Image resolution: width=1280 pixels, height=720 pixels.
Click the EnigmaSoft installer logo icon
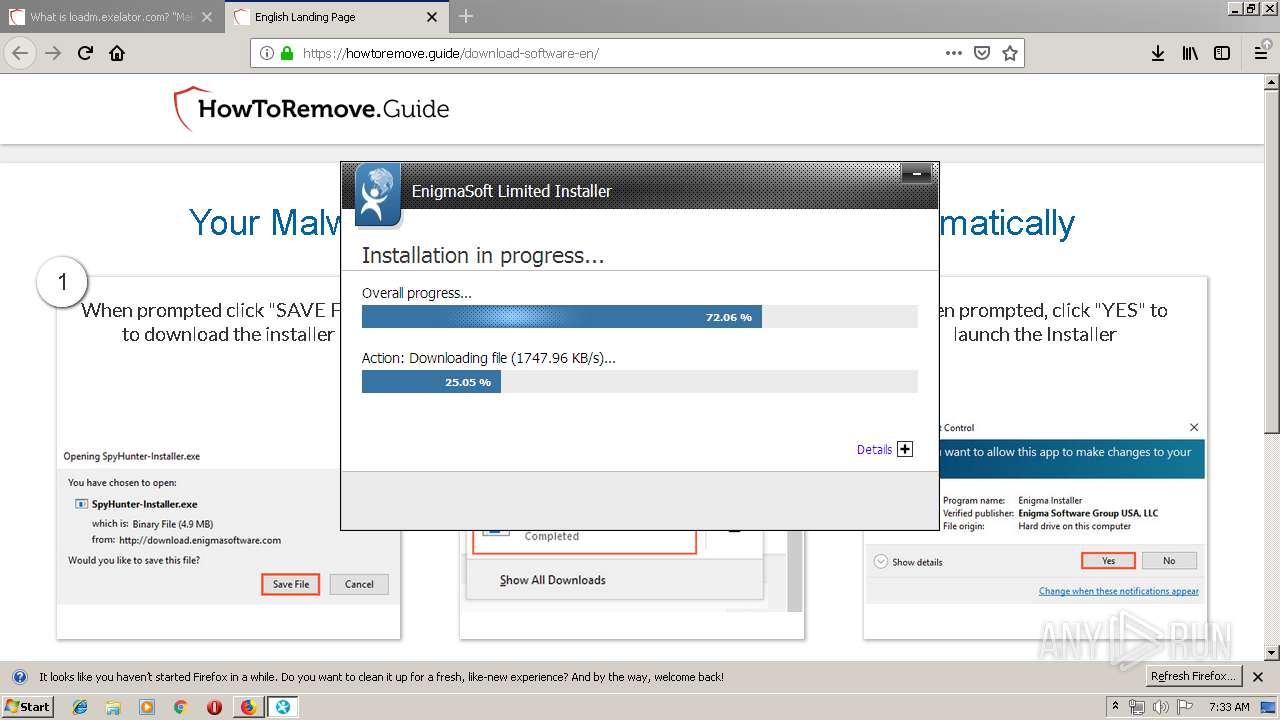coord(377,194)
